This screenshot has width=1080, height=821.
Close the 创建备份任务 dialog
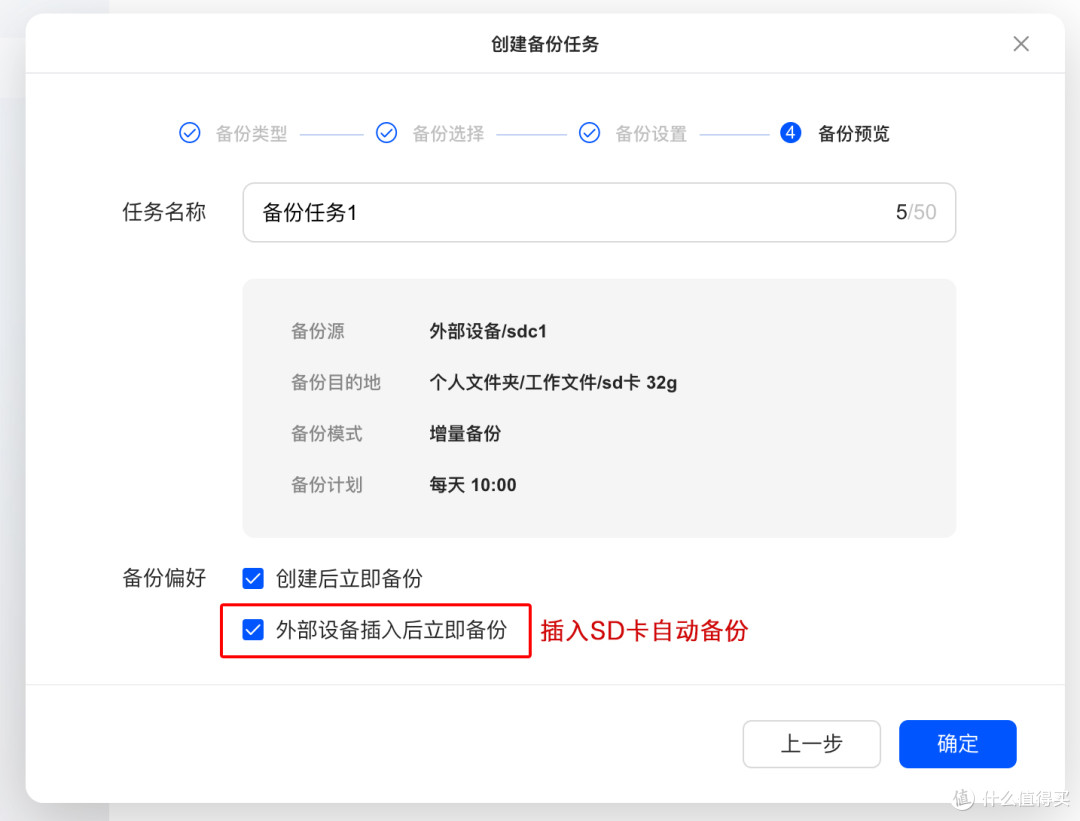1021,44
